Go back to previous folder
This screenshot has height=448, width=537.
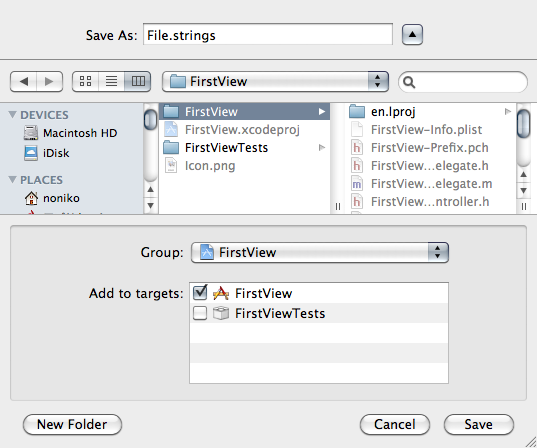point(24,82)
